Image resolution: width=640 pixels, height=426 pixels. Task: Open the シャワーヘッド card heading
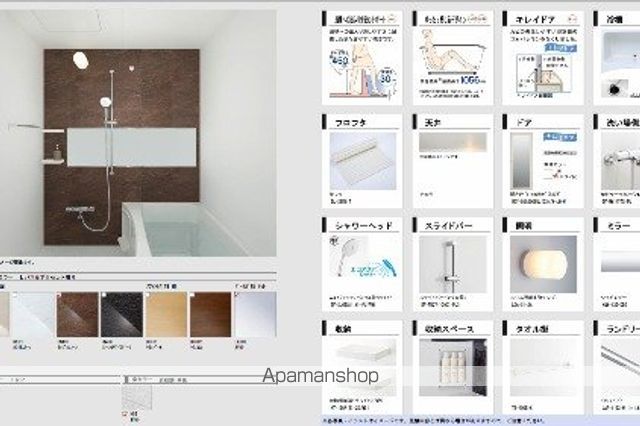pos(363,225)
